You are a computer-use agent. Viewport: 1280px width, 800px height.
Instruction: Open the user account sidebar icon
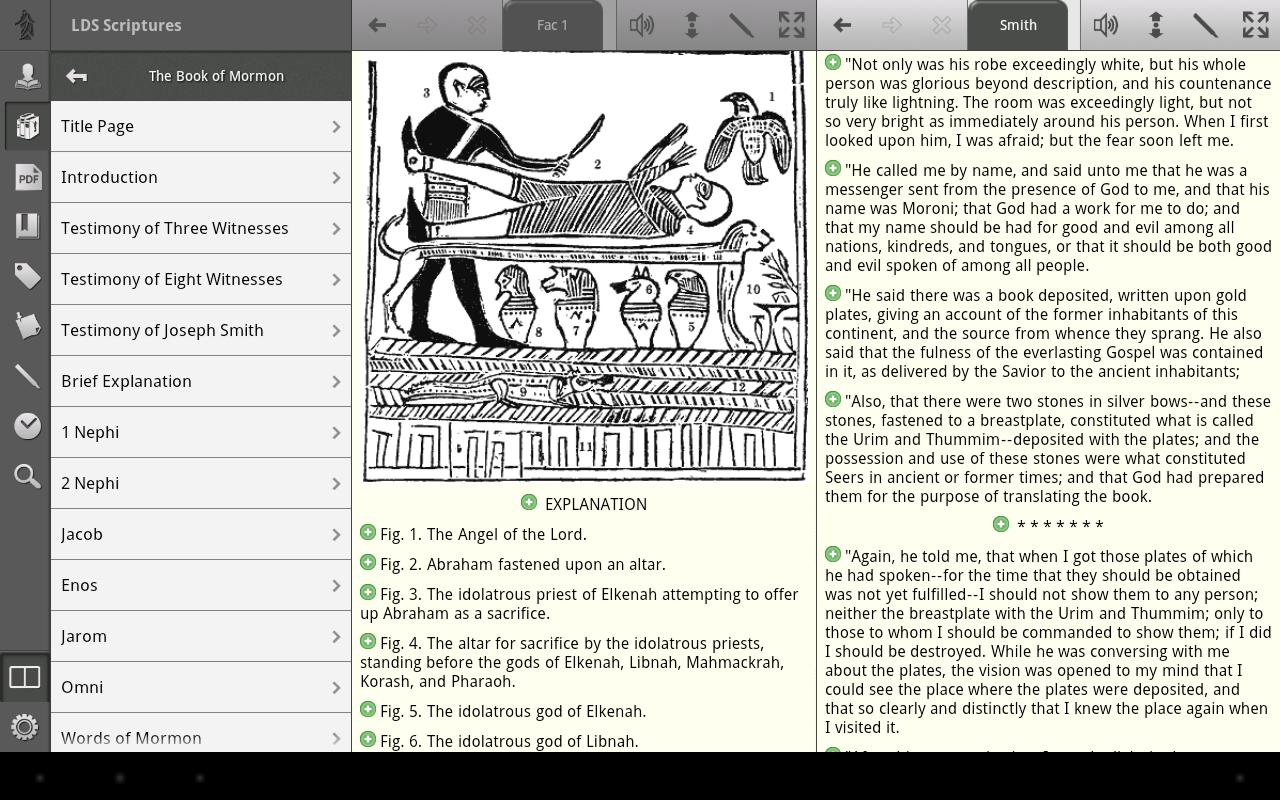(27, 76)
